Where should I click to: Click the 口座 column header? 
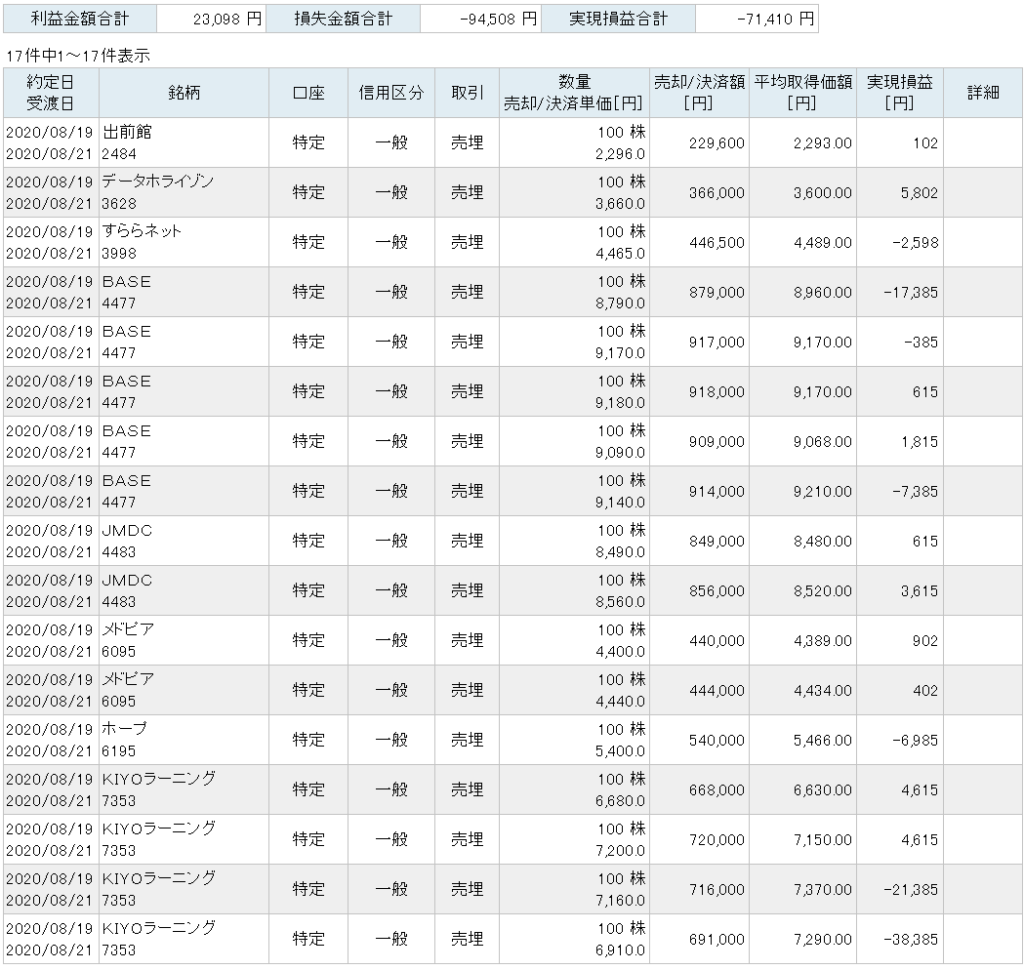coord(308,93)
